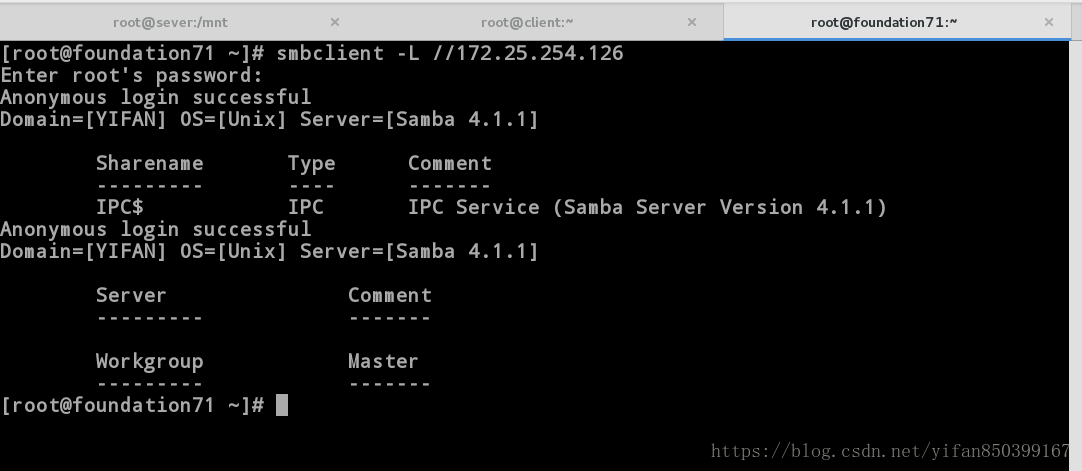Click the blog.csdn.net watermark URL
1082x471 pixels.
[890, 452]
